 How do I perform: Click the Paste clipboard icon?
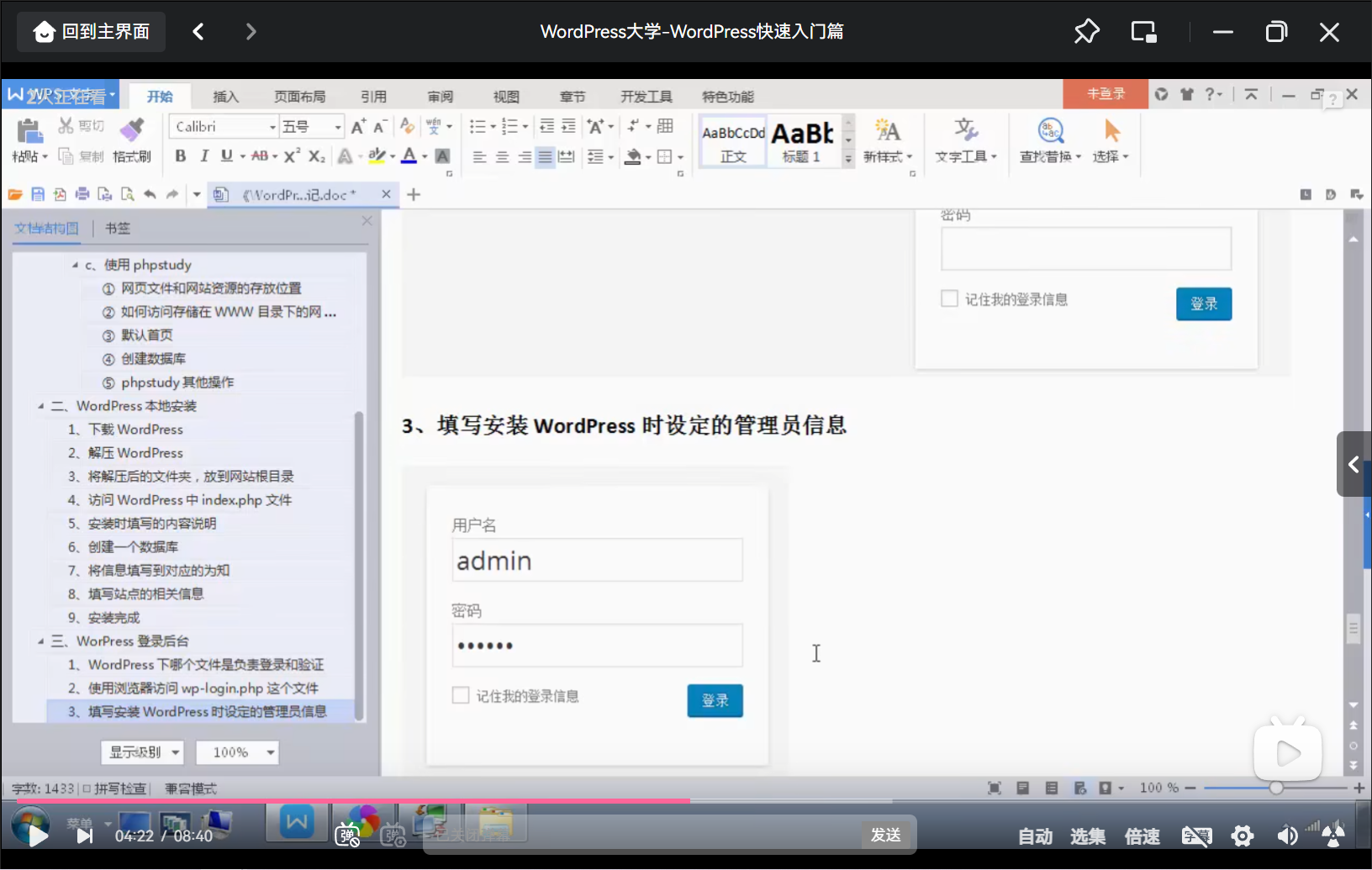click(x=29, y=131)
